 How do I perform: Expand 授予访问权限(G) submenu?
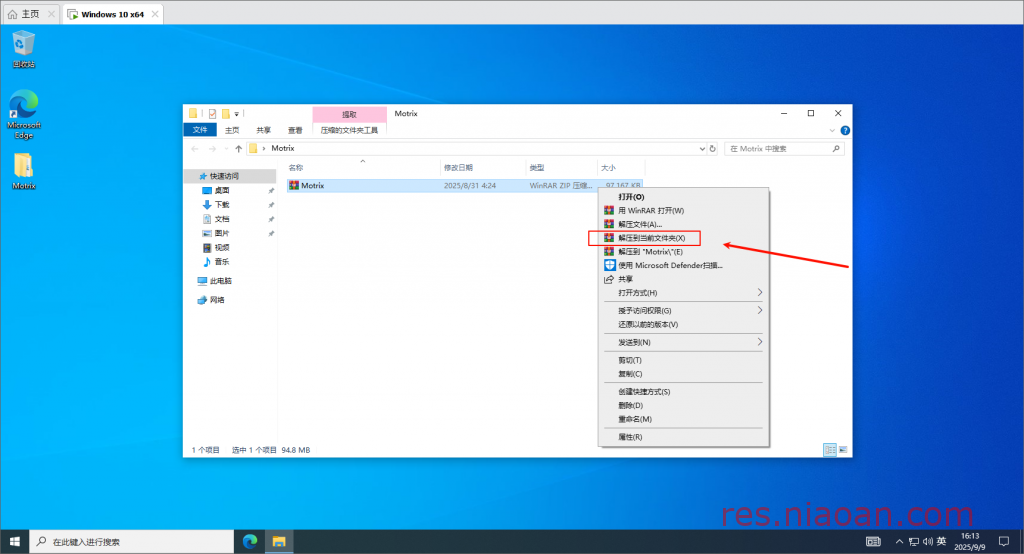pos(760,310)
